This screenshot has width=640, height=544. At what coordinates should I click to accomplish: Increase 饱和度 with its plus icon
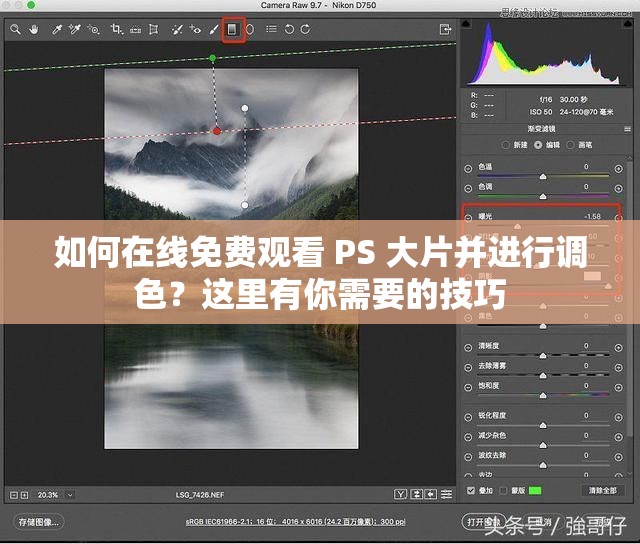coord(619,387)
